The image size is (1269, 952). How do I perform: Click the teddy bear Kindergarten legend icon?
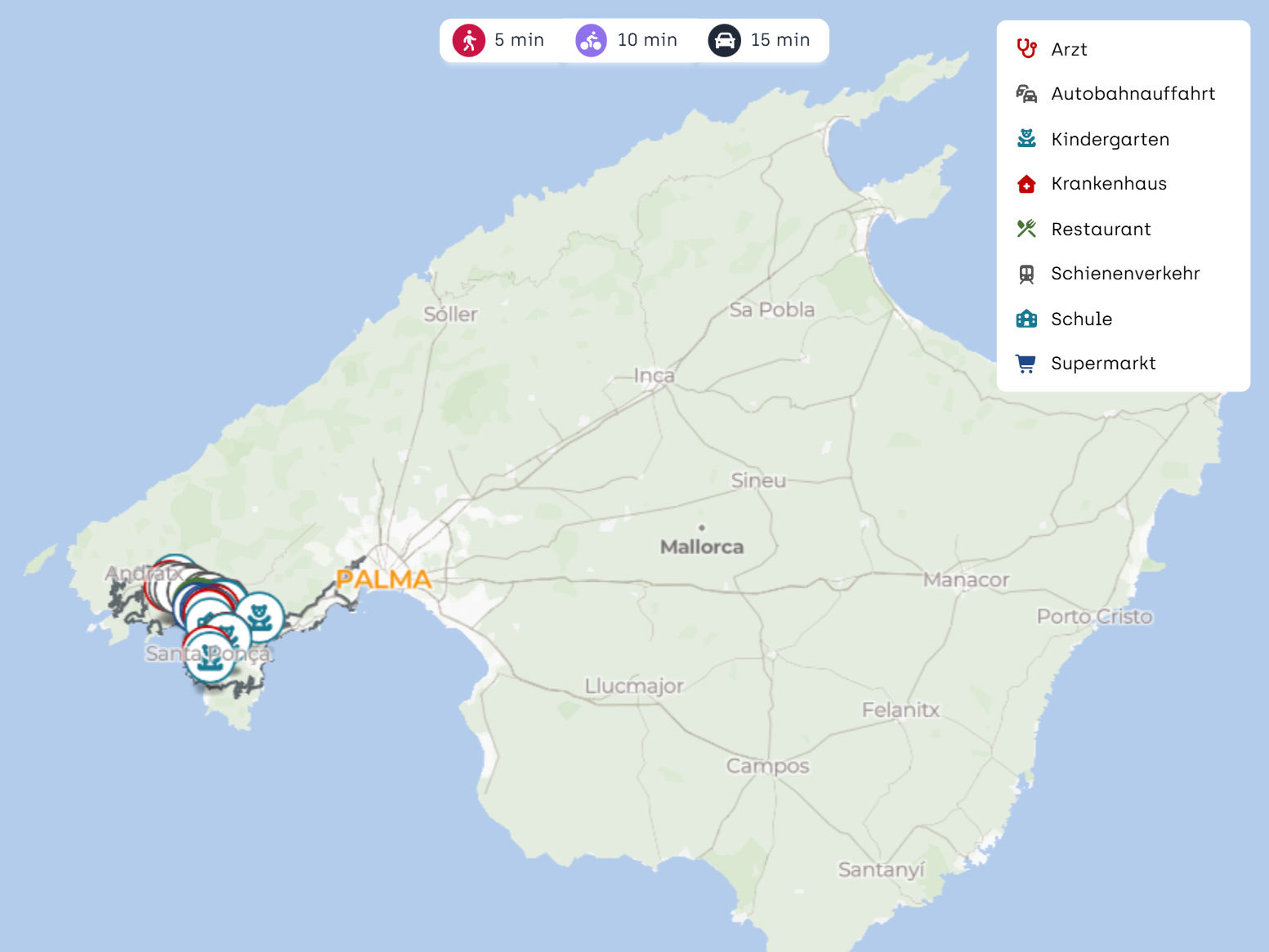1026,139
